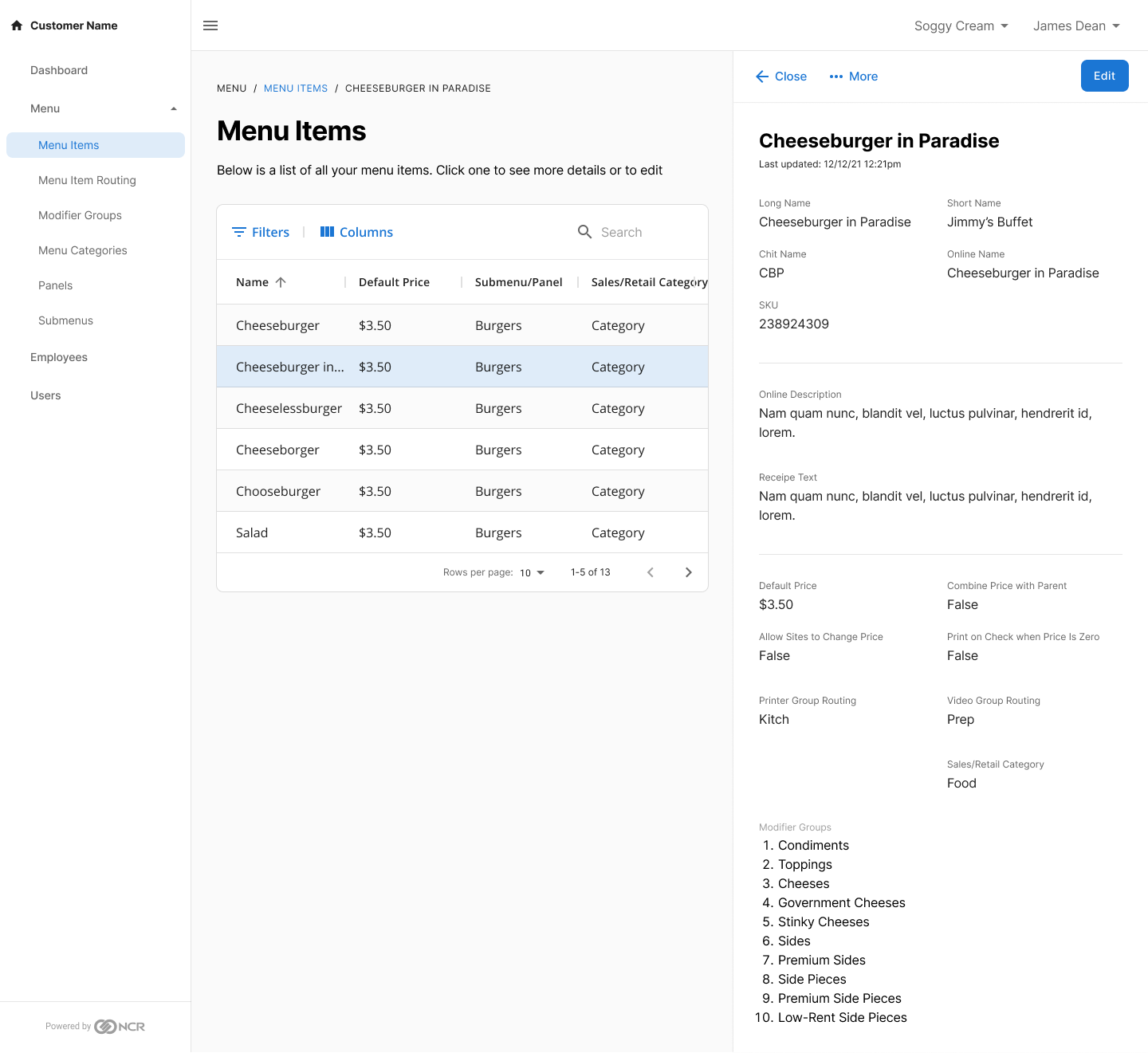Open the James Dean user dropdown
1148x1053 pixels.
coord(1076,26)
